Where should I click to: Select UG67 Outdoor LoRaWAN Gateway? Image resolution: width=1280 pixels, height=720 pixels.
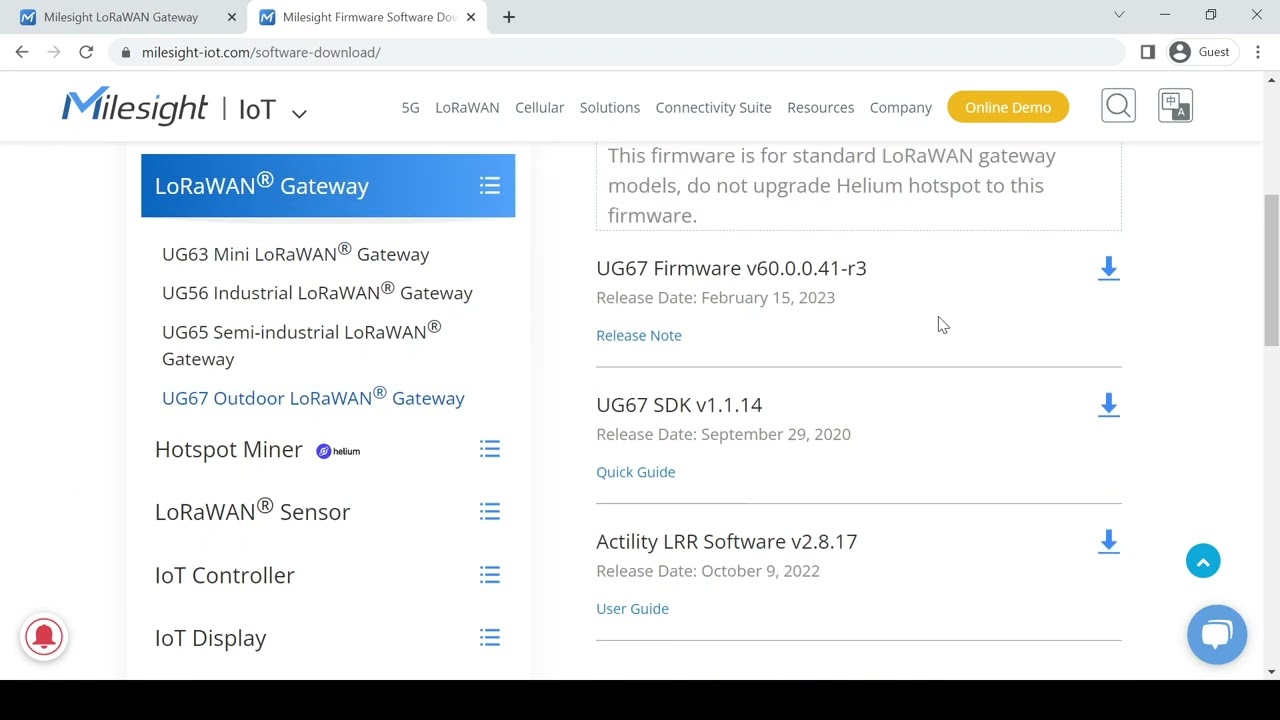tap(313, 397)
